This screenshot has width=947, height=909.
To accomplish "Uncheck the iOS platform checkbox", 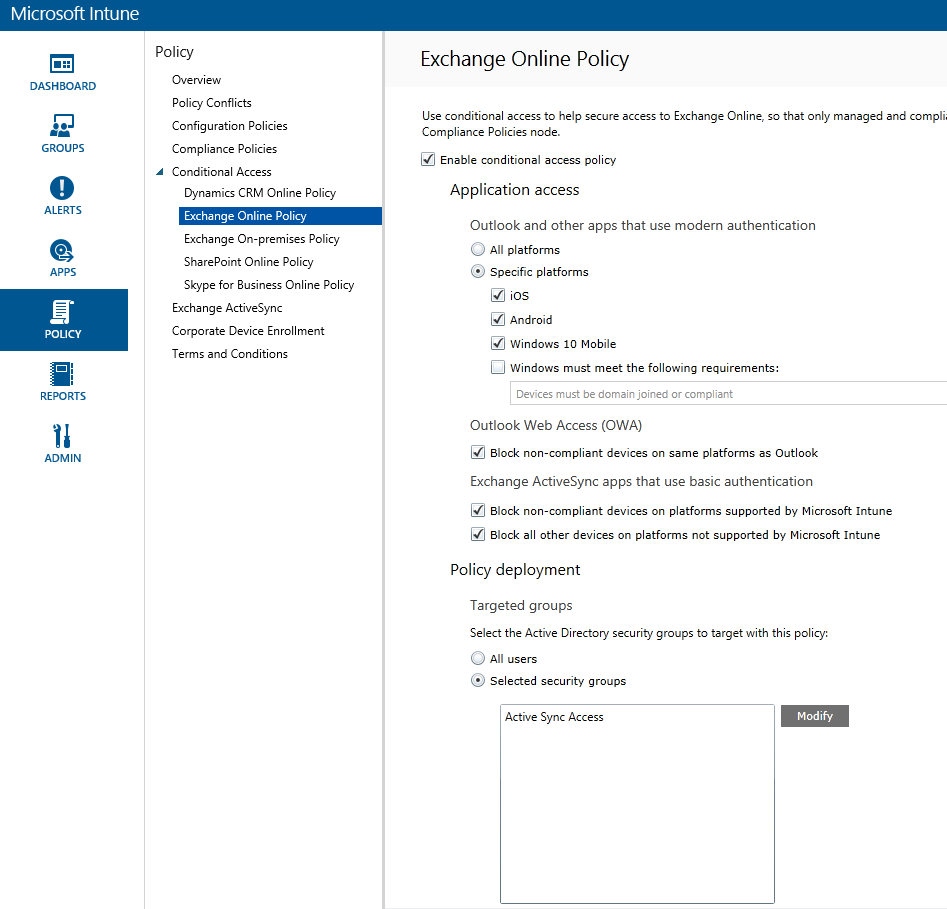I will (498, 295).
